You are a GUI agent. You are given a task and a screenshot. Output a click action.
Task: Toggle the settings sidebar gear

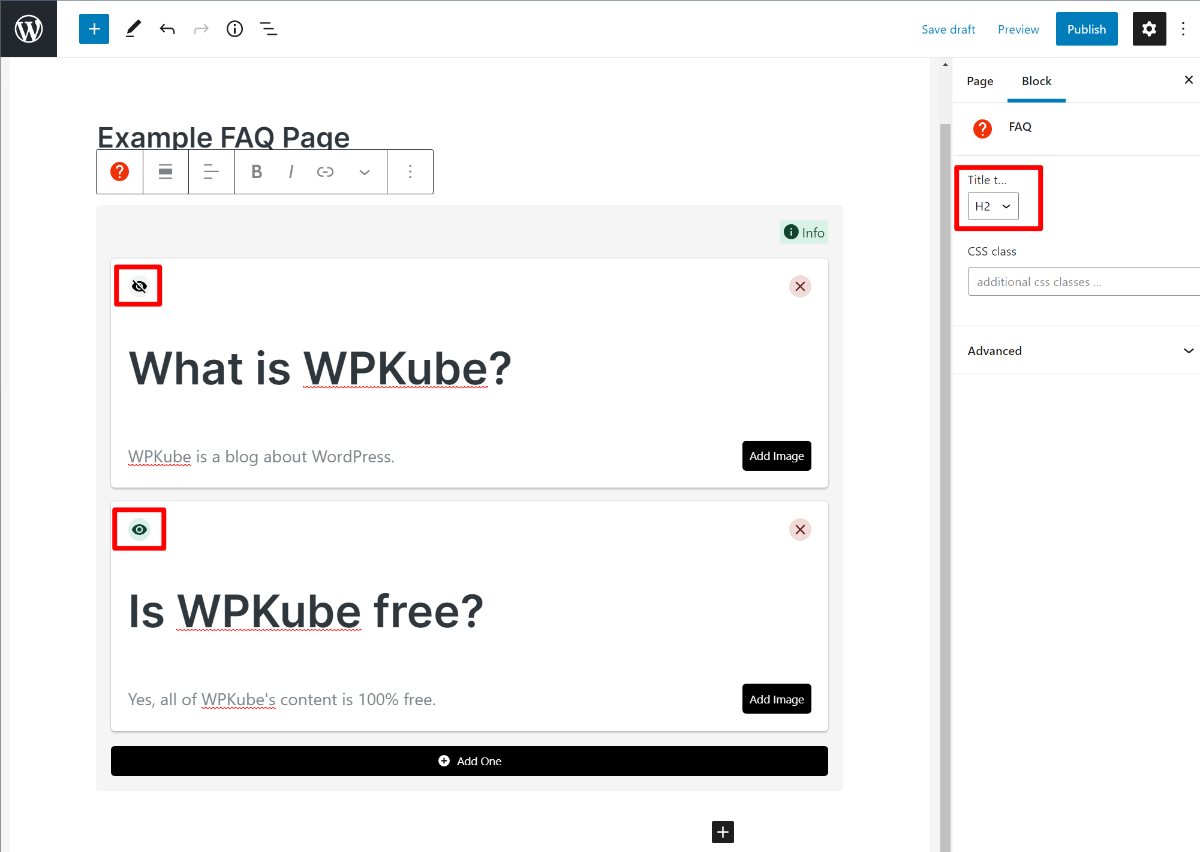(x=1149, y=29)
